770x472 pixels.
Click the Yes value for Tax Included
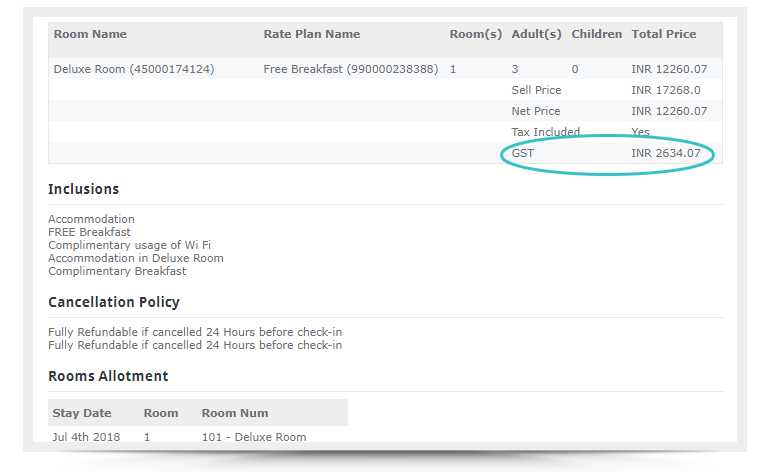tap(640, 132)
